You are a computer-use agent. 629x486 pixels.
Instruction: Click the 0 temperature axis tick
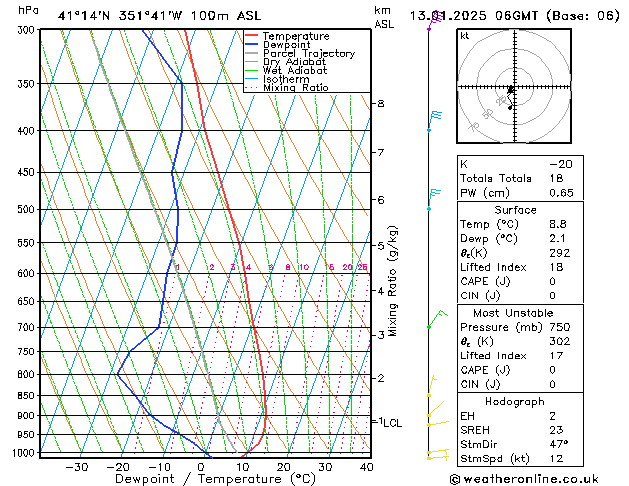click(201, 467)
